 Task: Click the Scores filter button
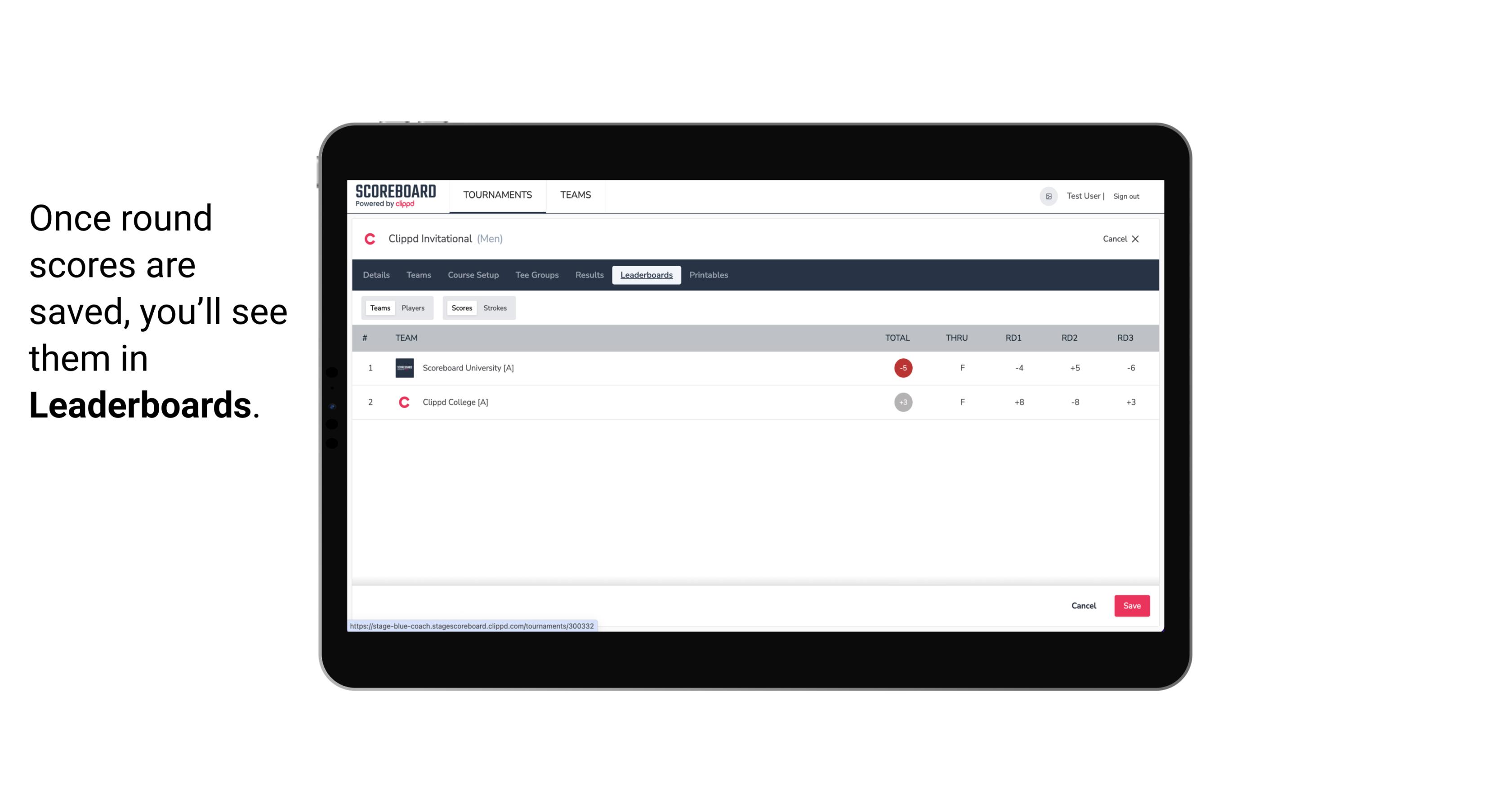click(x=461, y=307)
